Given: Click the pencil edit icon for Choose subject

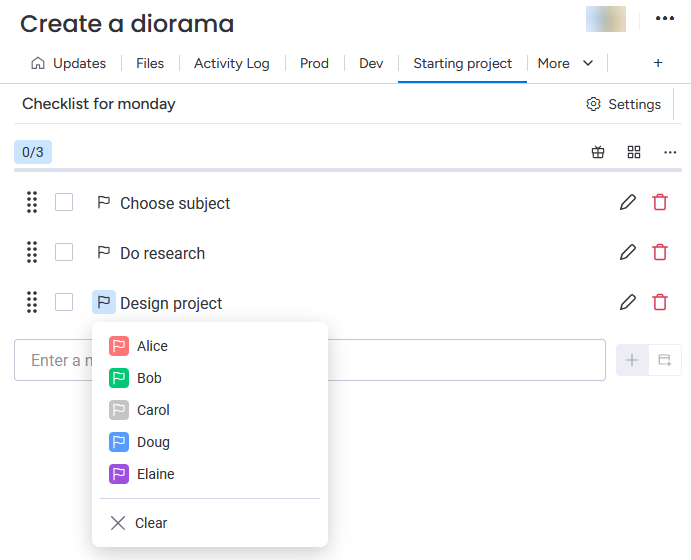Looking at the screenshot, I should click(x=628, y=203).
